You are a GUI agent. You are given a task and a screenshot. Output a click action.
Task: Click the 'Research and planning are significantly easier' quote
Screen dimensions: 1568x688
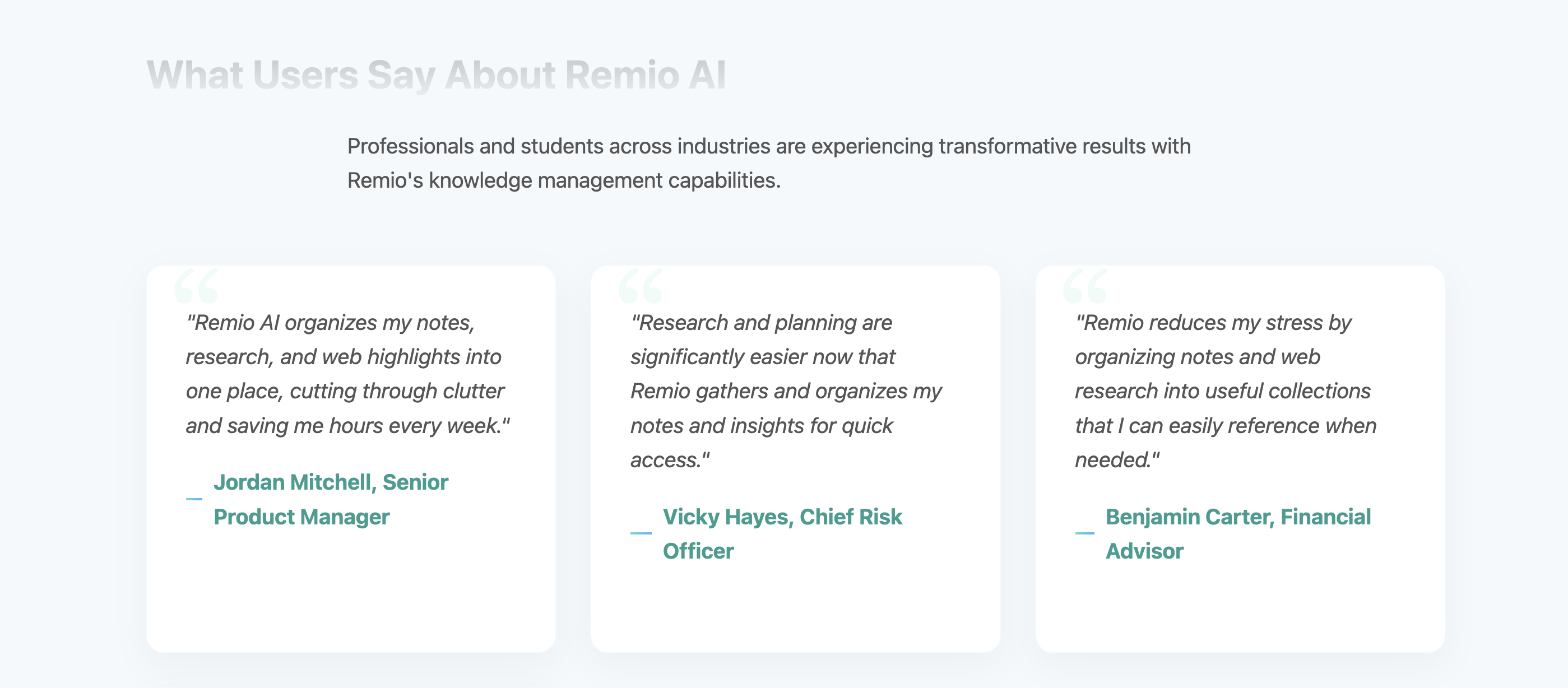tap(786, 391)
